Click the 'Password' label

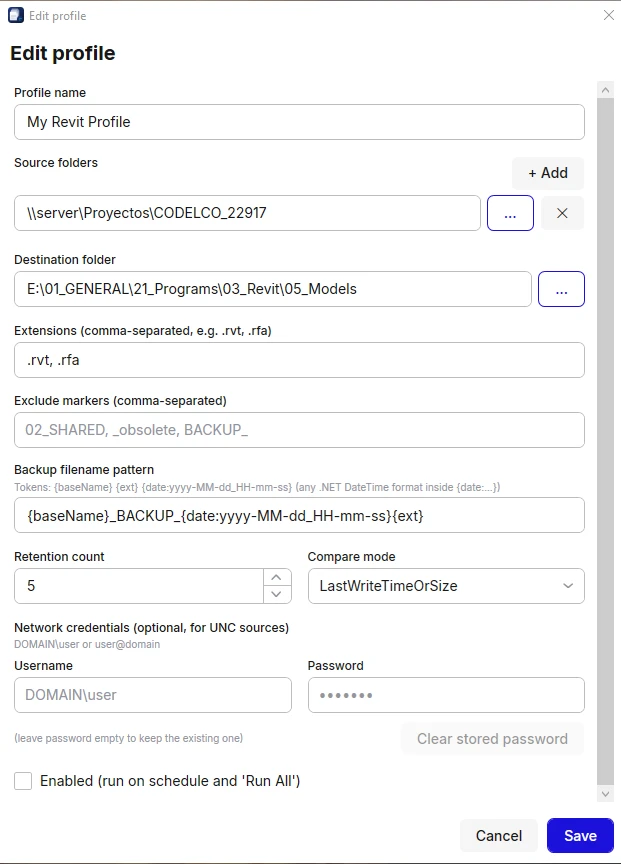pos(336,666)
